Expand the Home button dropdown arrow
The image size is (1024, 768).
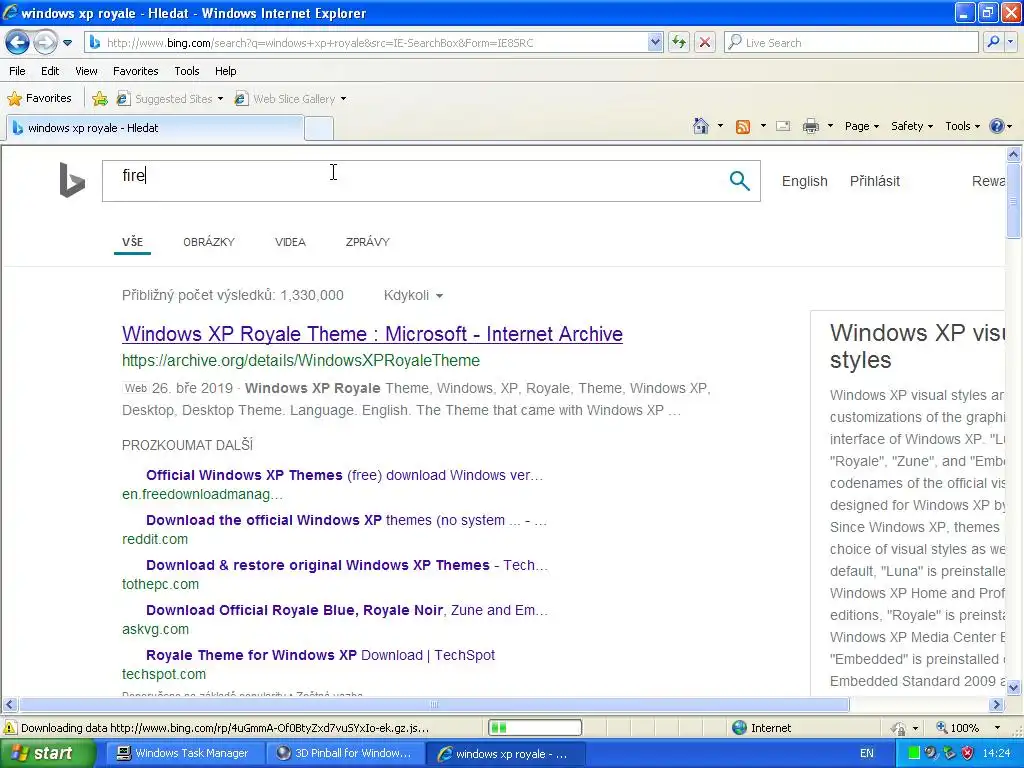720,126
